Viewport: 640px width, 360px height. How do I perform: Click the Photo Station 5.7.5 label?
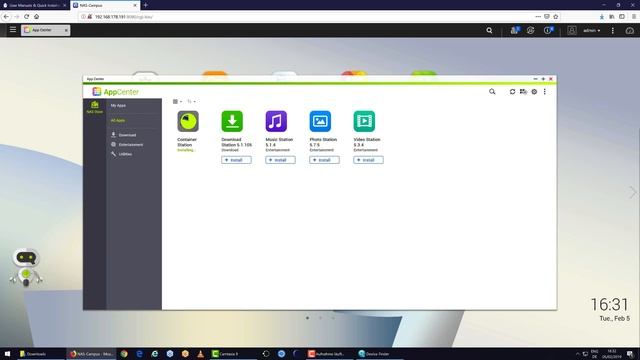point(323,142)
